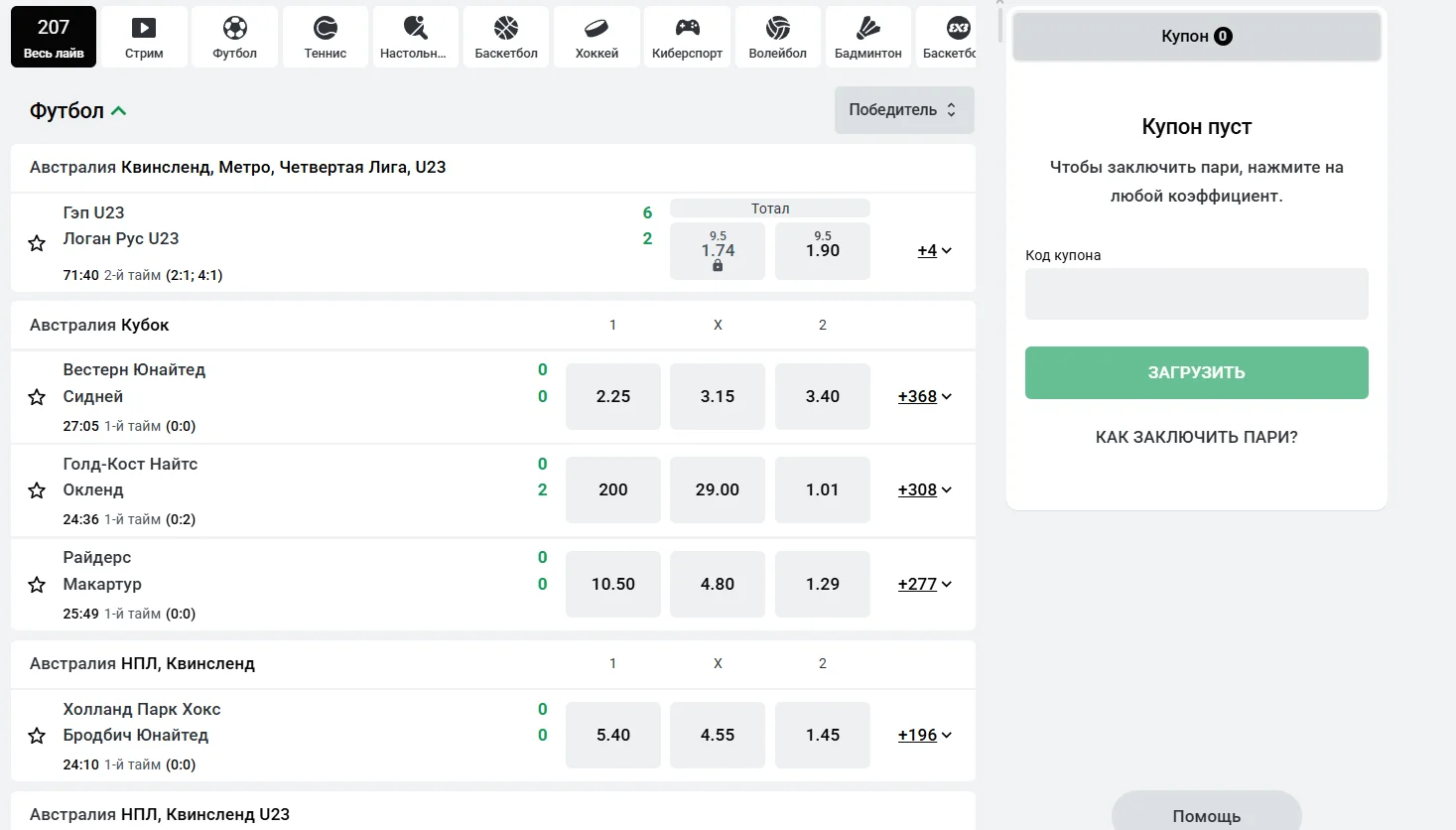Open the КАК ЗАКЛЮЧИТЬ ПАРИ? link
This screenshot has width=1456, height=830.
[x=1197, y=437]
